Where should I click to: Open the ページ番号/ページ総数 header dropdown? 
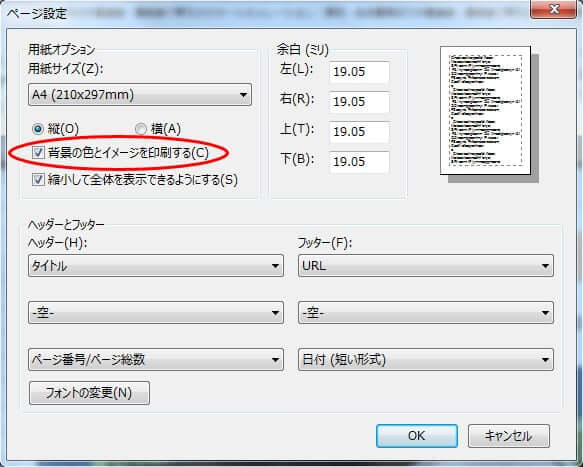point(156,360)
